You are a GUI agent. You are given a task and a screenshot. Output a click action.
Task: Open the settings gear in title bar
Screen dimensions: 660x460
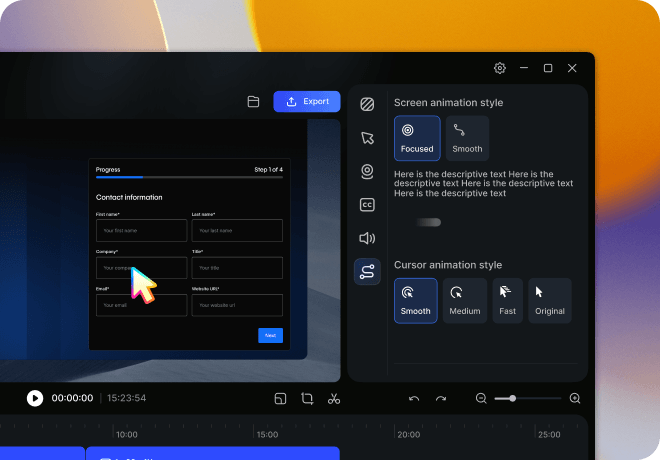click(500, 68)
